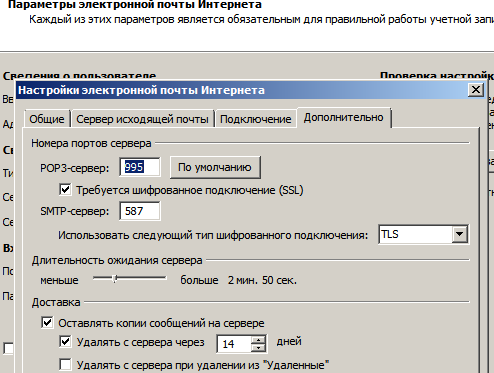Click the server timeout slider handle
Viewport: 494px width, 373px height.
click(x=115, y=278)
